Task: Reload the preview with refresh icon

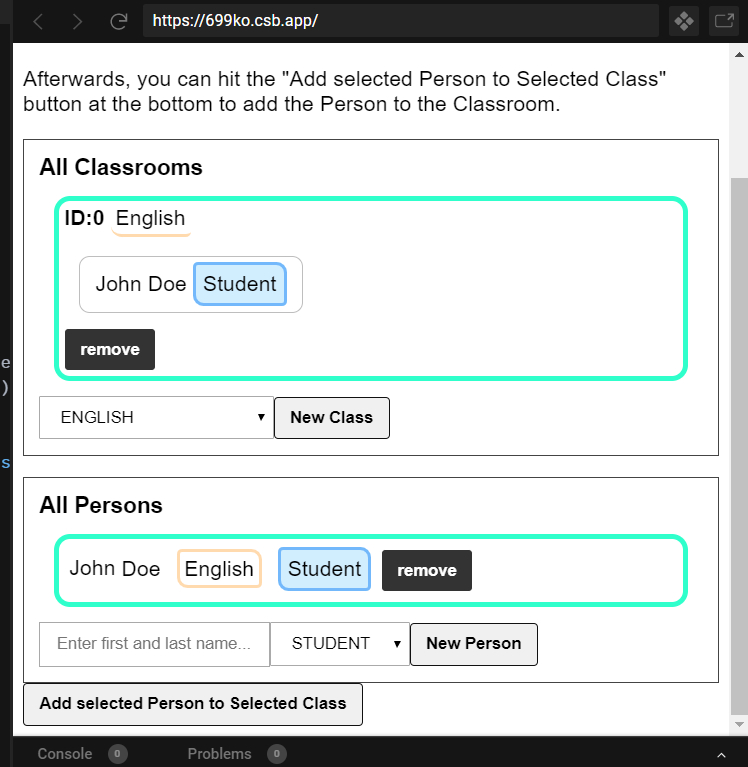Action: (x=118, y=21)
